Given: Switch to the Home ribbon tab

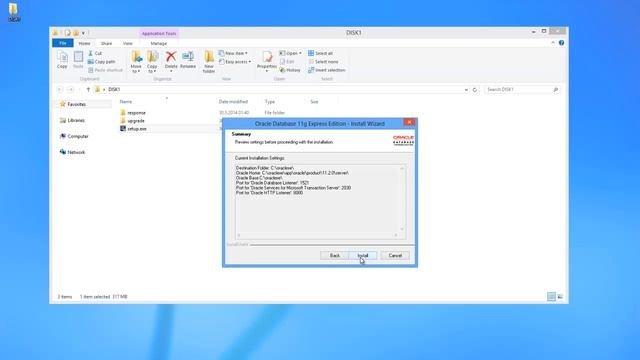Looking at the screenshot, I should [x=84, y=43].
